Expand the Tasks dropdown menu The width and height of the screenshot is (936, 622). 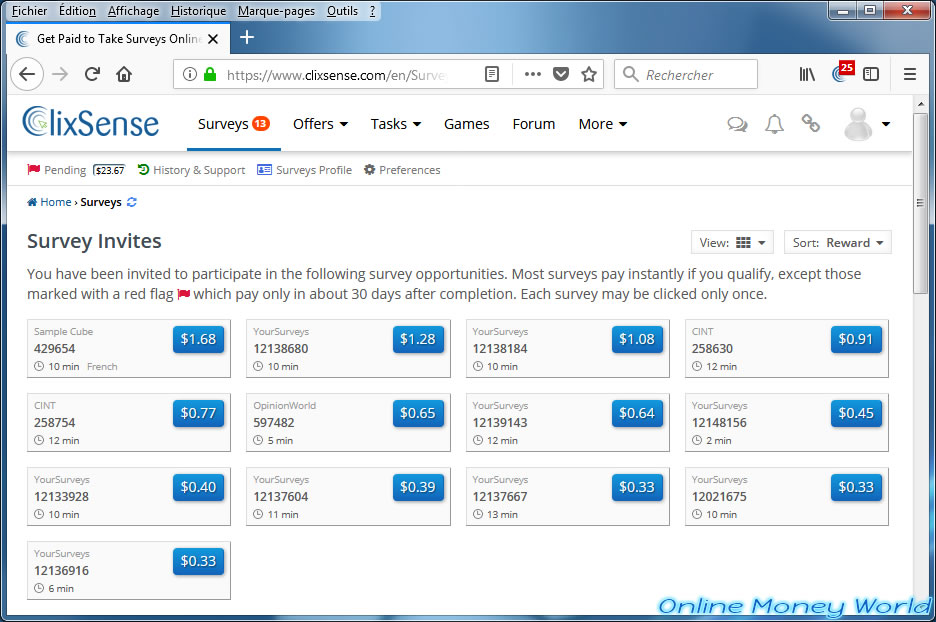click(x=396, y=124)
